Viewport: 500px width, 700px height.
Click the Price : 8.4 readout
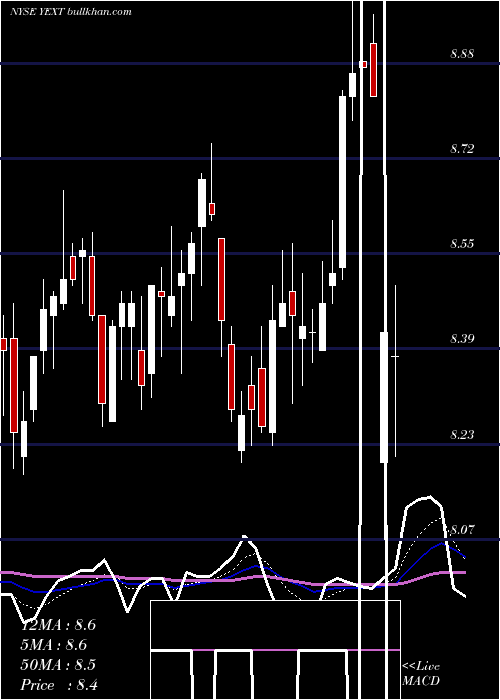pyautogui.click(x=59, y=685)
